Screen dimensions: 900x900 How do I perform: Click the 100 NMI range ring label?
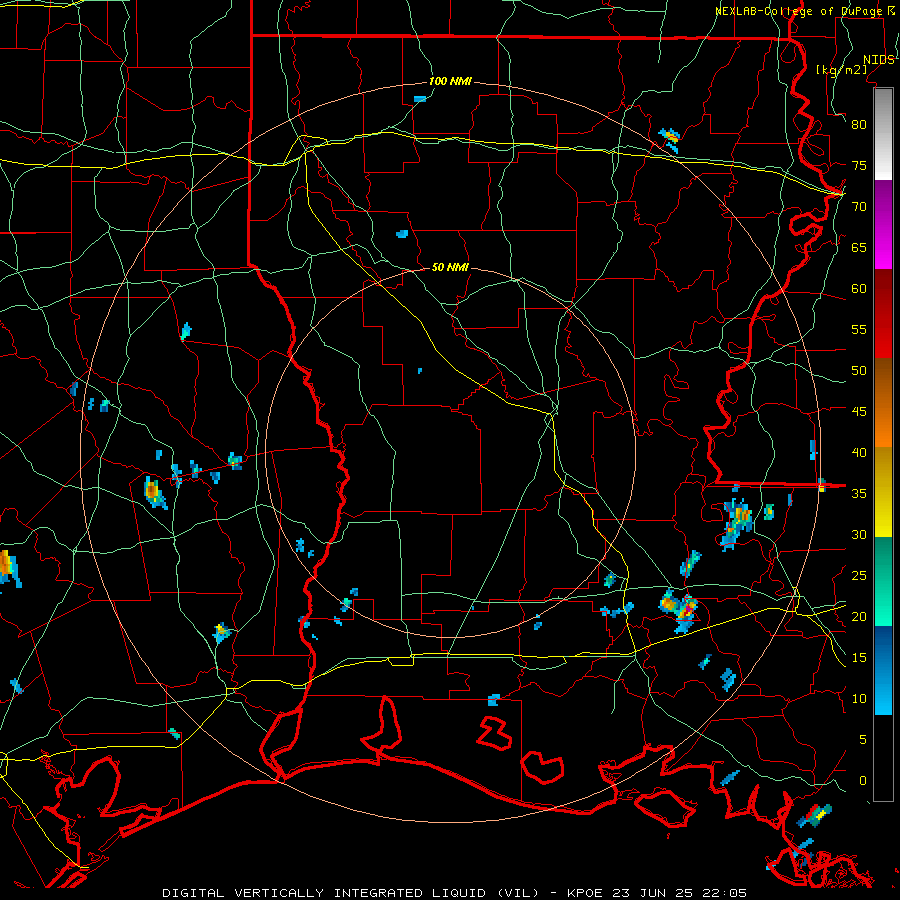click(x=450, y=82)
